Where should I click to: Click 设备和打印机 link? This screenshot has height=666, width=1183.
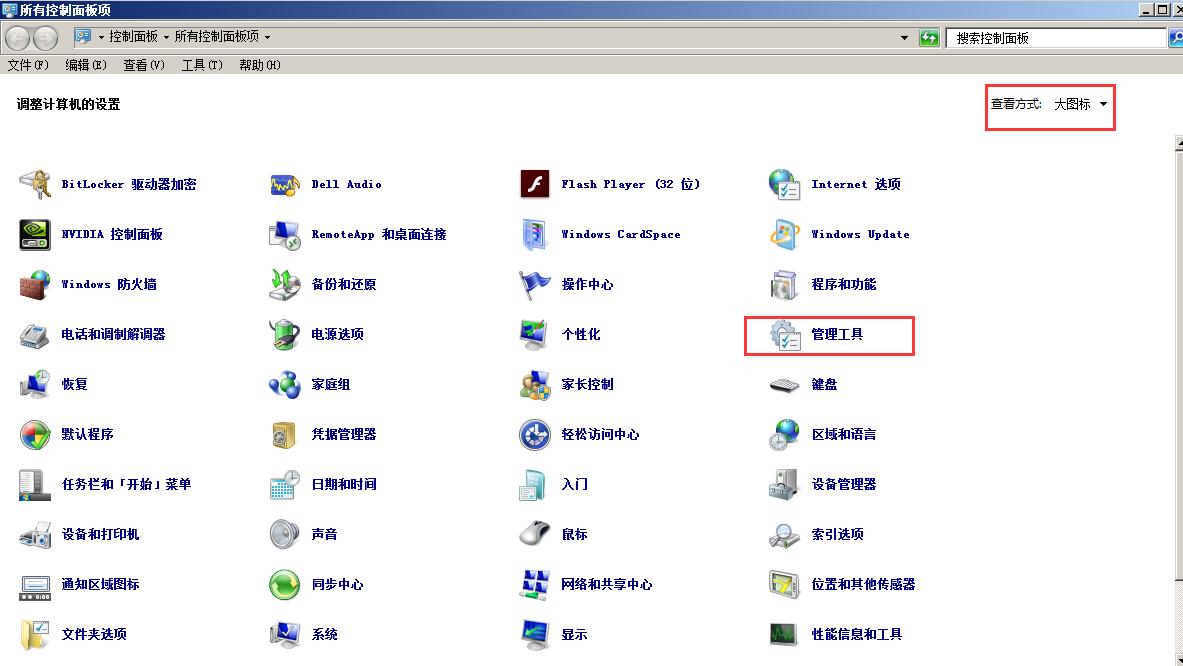coord(100,534)
